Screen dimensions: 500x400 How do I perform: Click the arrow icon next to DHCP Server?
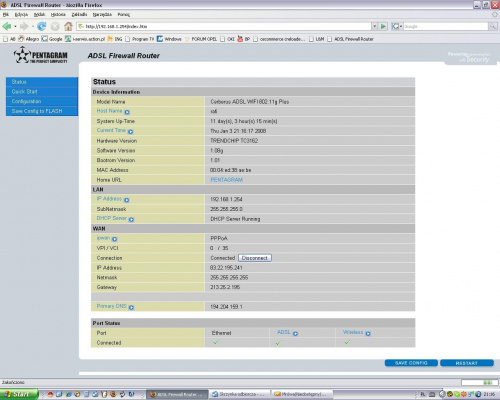click(131, 219)
